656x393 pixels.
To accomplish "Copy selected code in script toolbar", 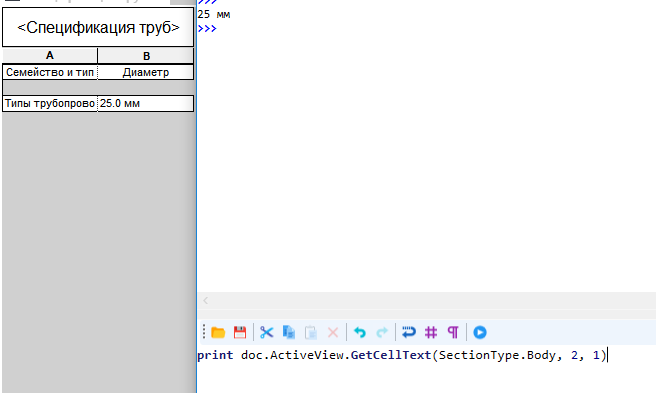I will 289,332.
